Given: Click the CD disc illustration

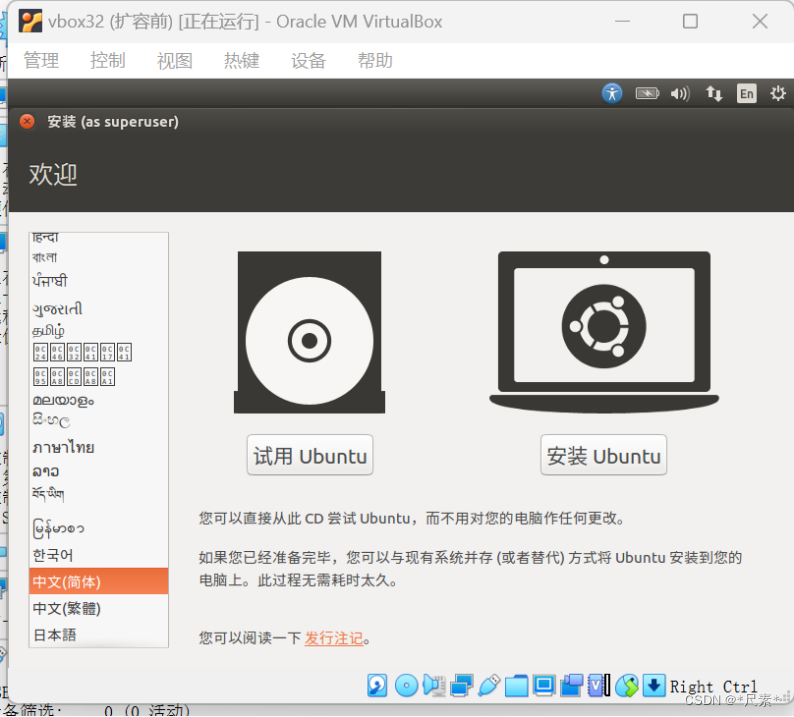Looking at the screenshot, I should pos(309,332).
